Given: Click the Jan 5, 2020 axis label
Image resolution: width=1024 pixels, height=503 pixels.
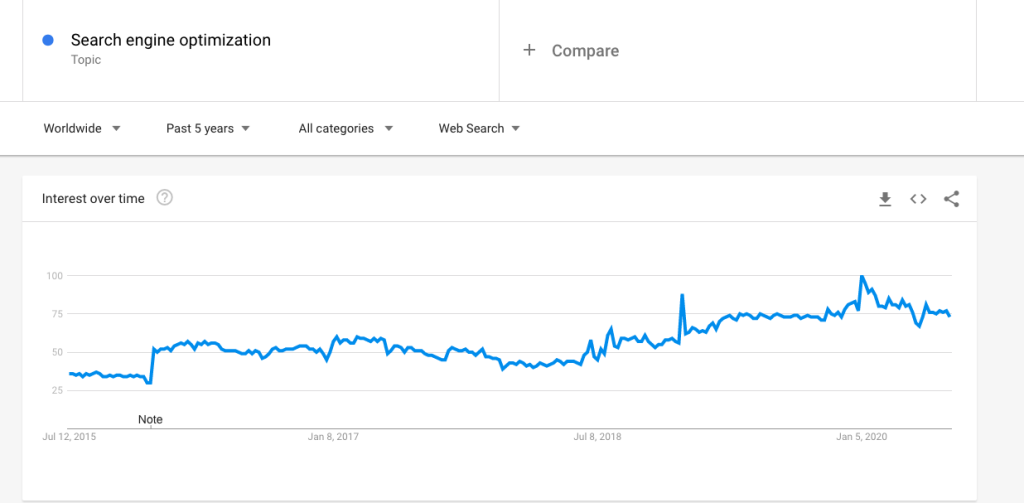Looking at the screenshot, I should click(862, 437).
